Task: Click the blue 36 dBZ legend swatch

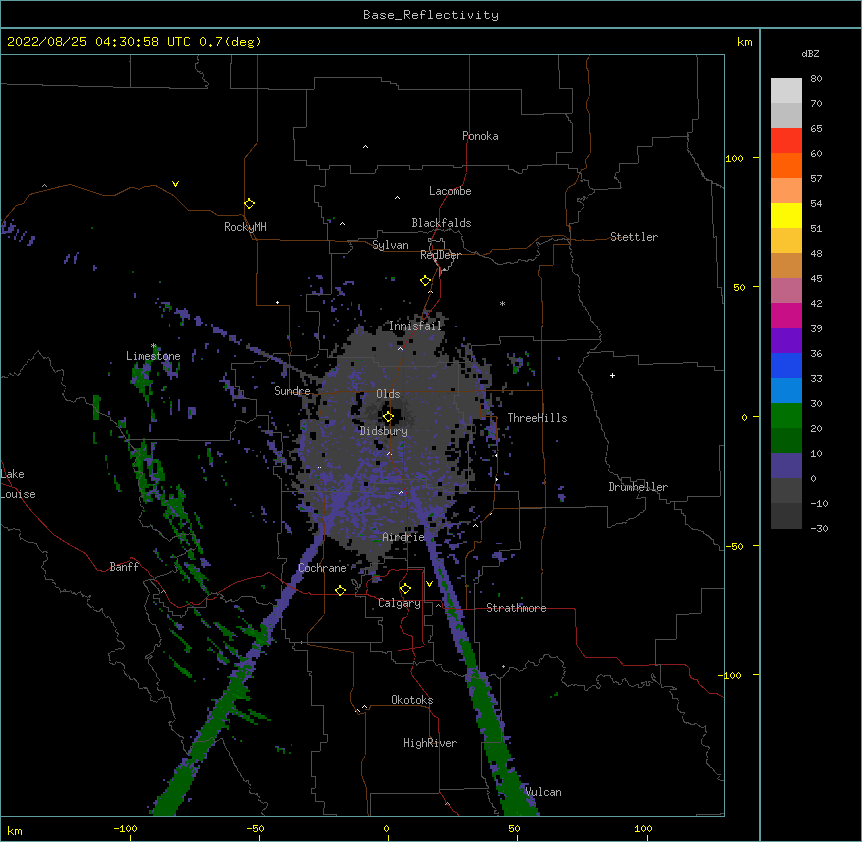Action: click(x=786, y=365)
